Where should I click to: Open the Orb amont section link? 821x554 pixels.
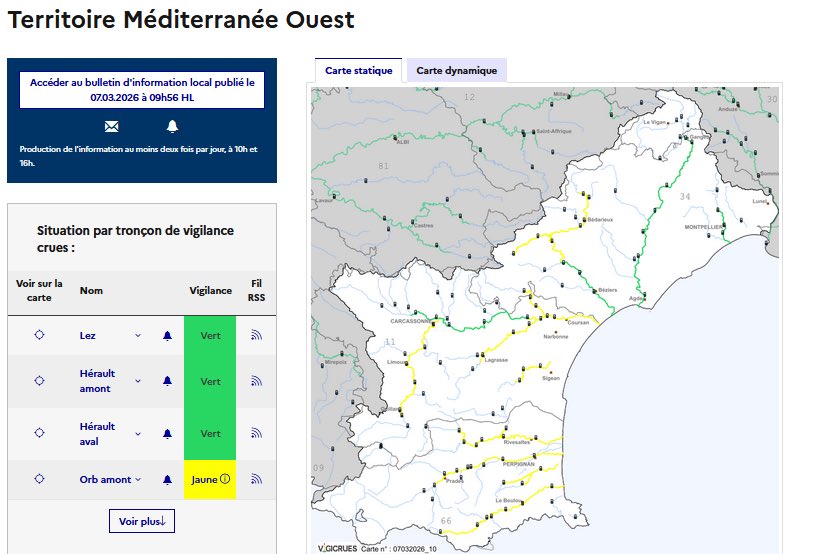tap(105, 480)
